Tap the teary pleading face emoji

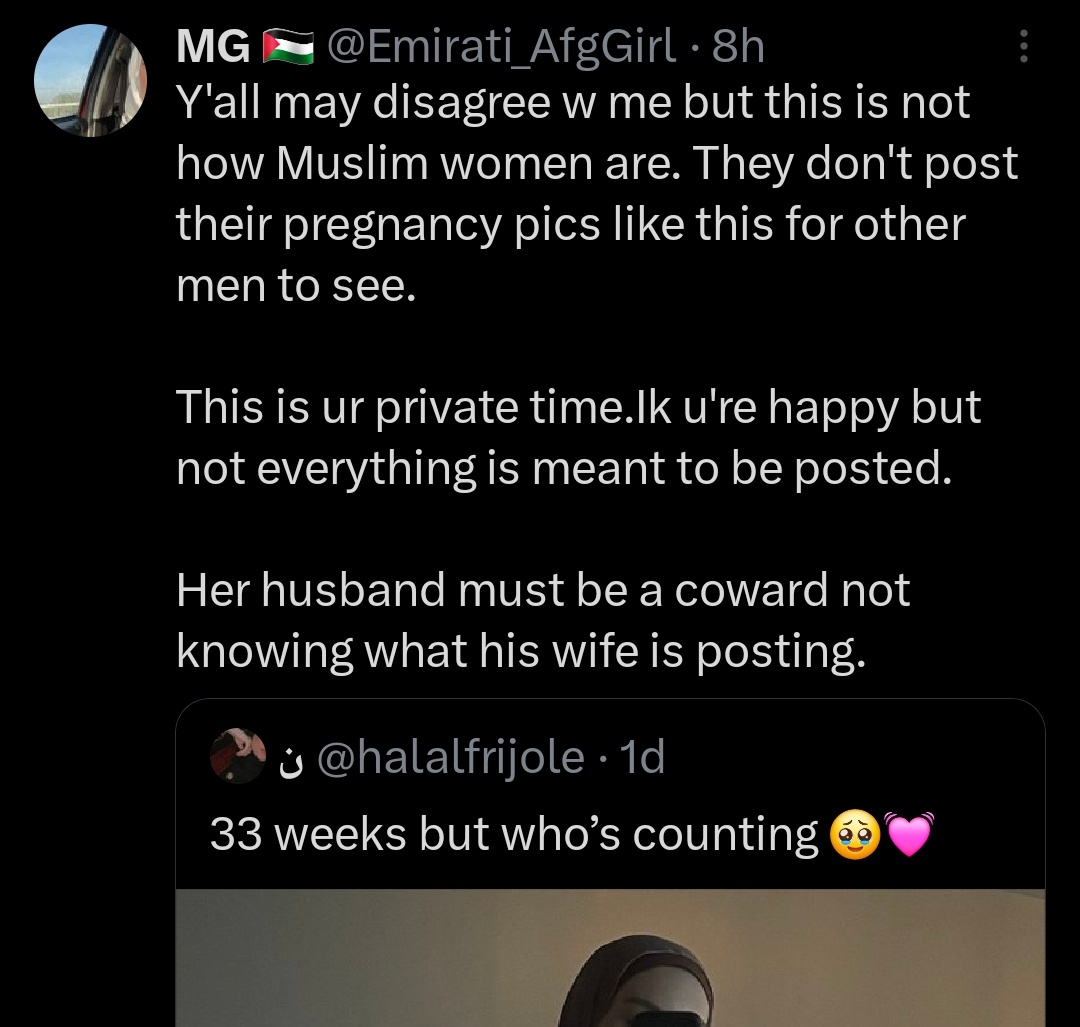click(855, 834)
